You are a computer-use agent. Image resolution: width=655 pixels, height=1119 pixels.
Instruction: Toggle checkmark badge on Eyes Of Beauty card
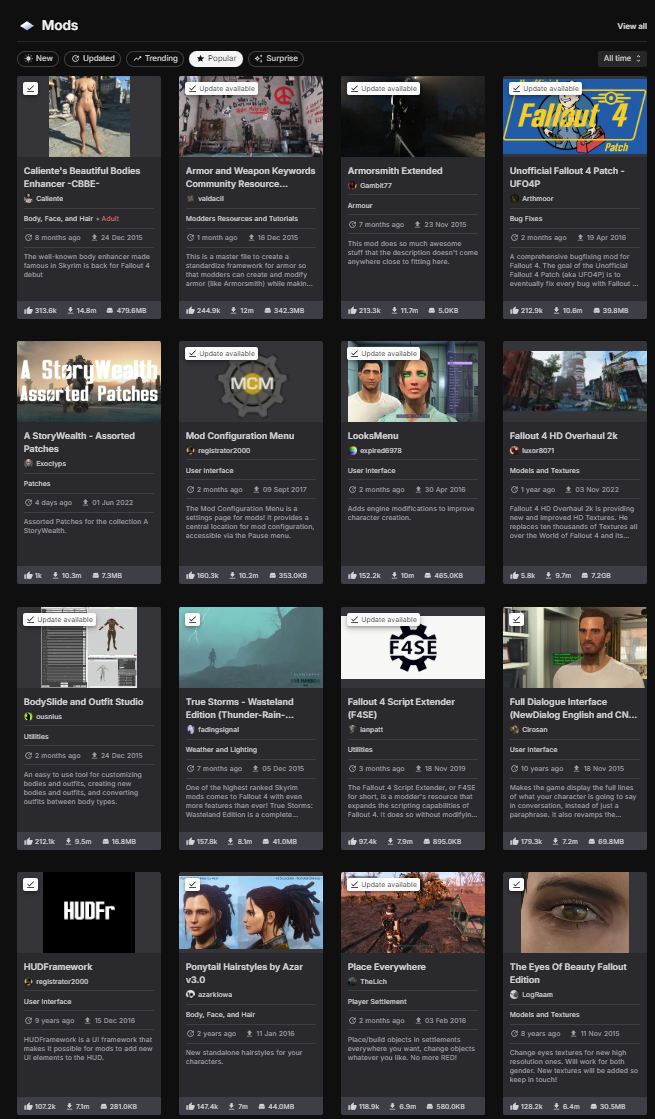click(x=517, y=884)
